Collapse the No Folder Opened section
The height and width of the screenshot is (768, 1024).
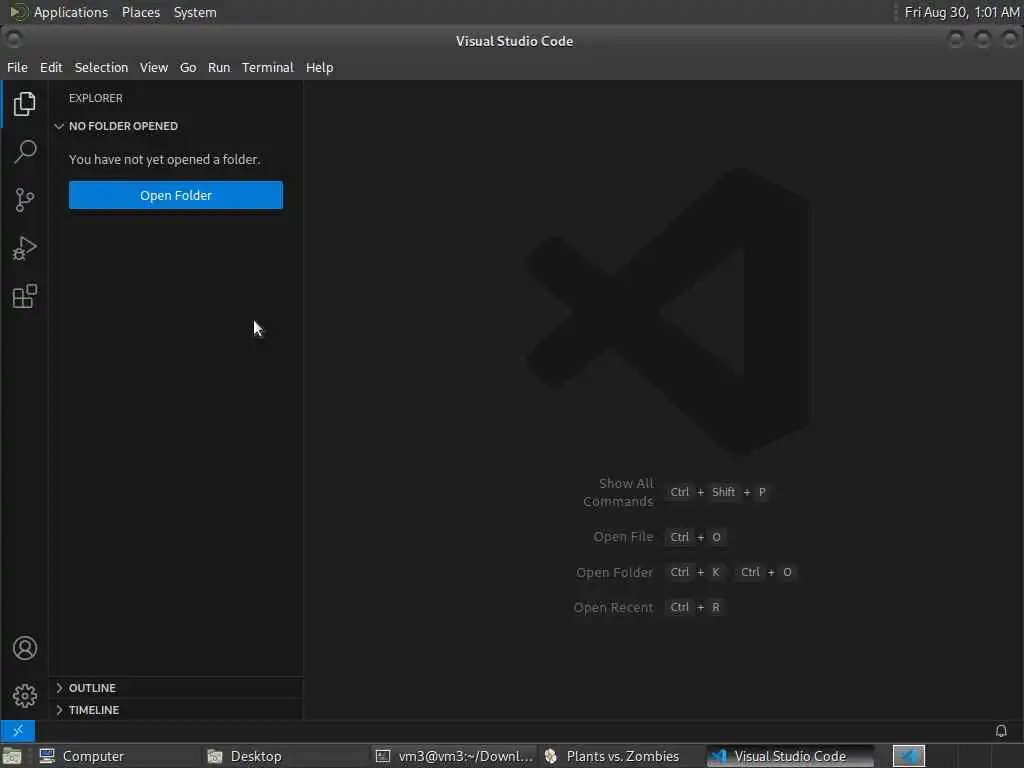176,126
